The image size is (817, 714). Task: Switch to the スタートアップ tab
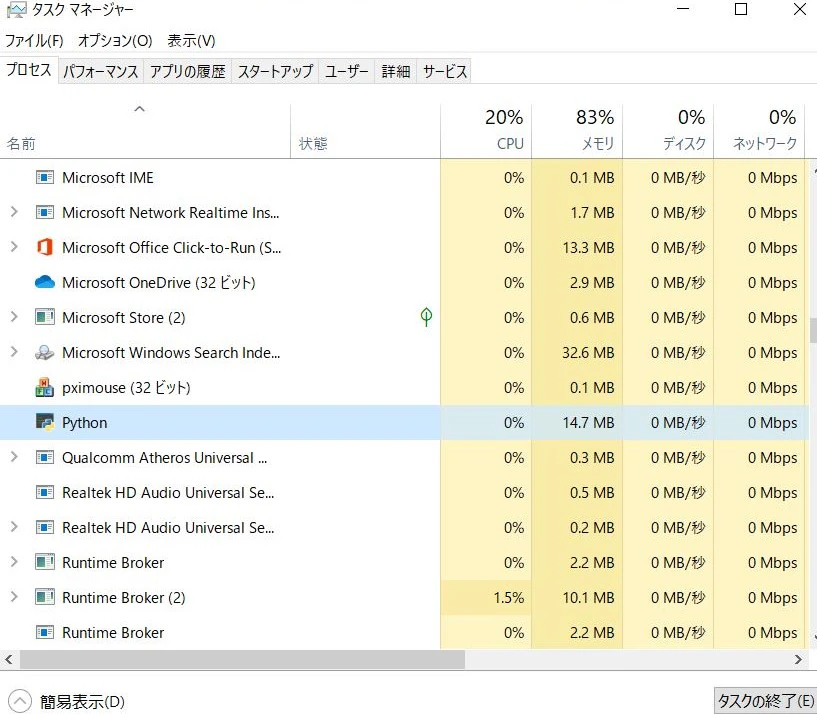275,71
